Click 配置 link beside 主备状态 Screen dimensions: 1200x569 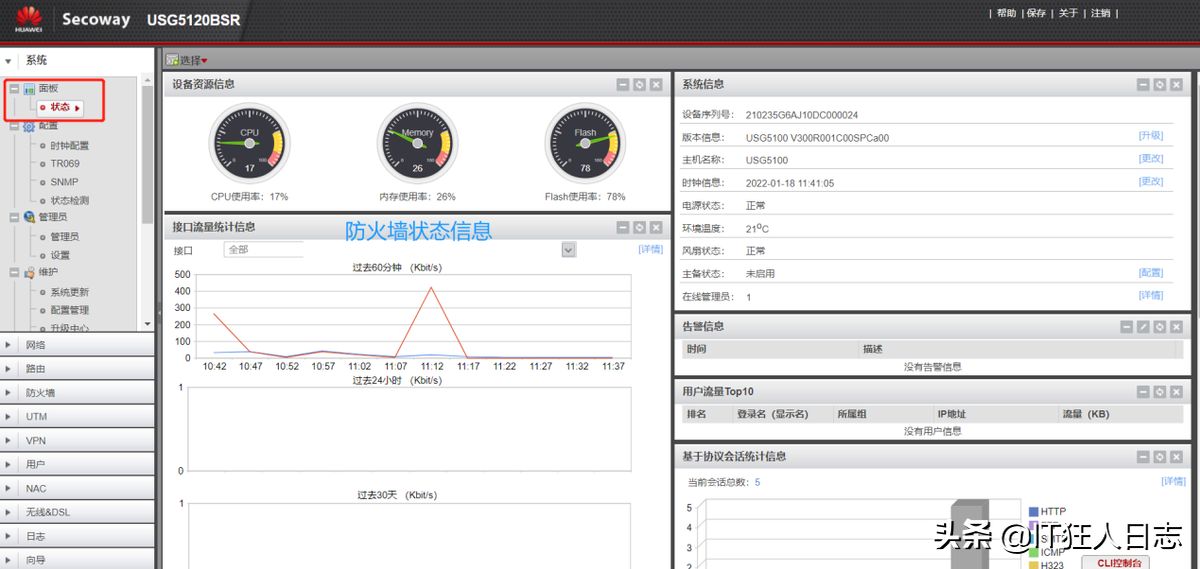[x=1151, y=273]
